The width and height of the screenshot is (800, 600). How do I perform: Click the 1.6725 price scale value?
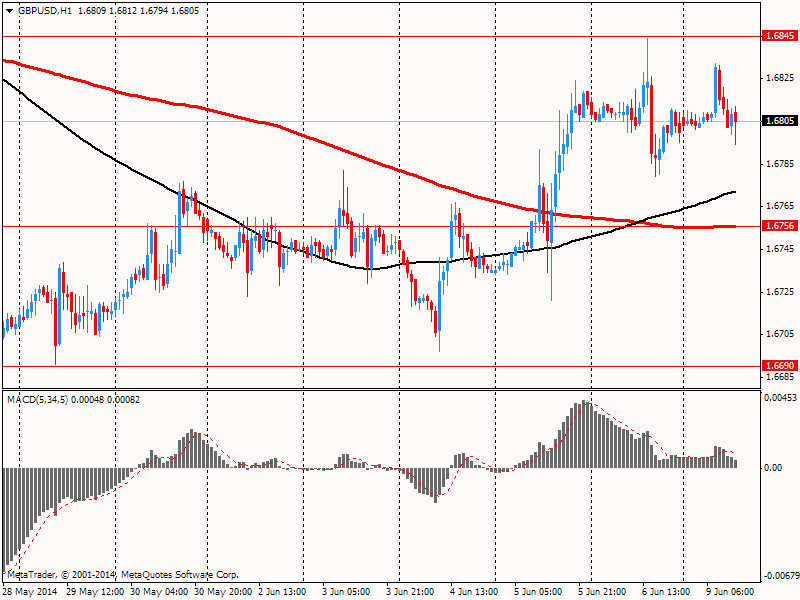pos(780,292)
